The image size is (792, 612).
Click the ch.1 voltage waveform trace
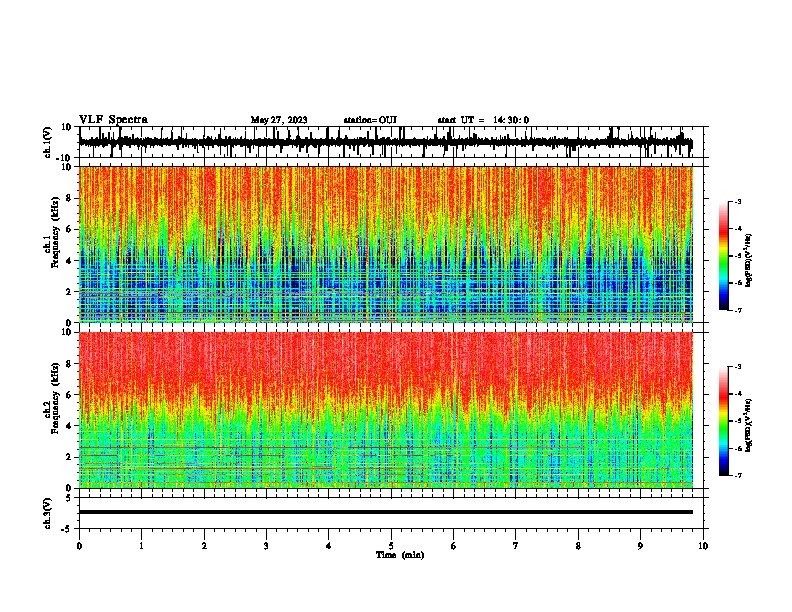point(386,142)
